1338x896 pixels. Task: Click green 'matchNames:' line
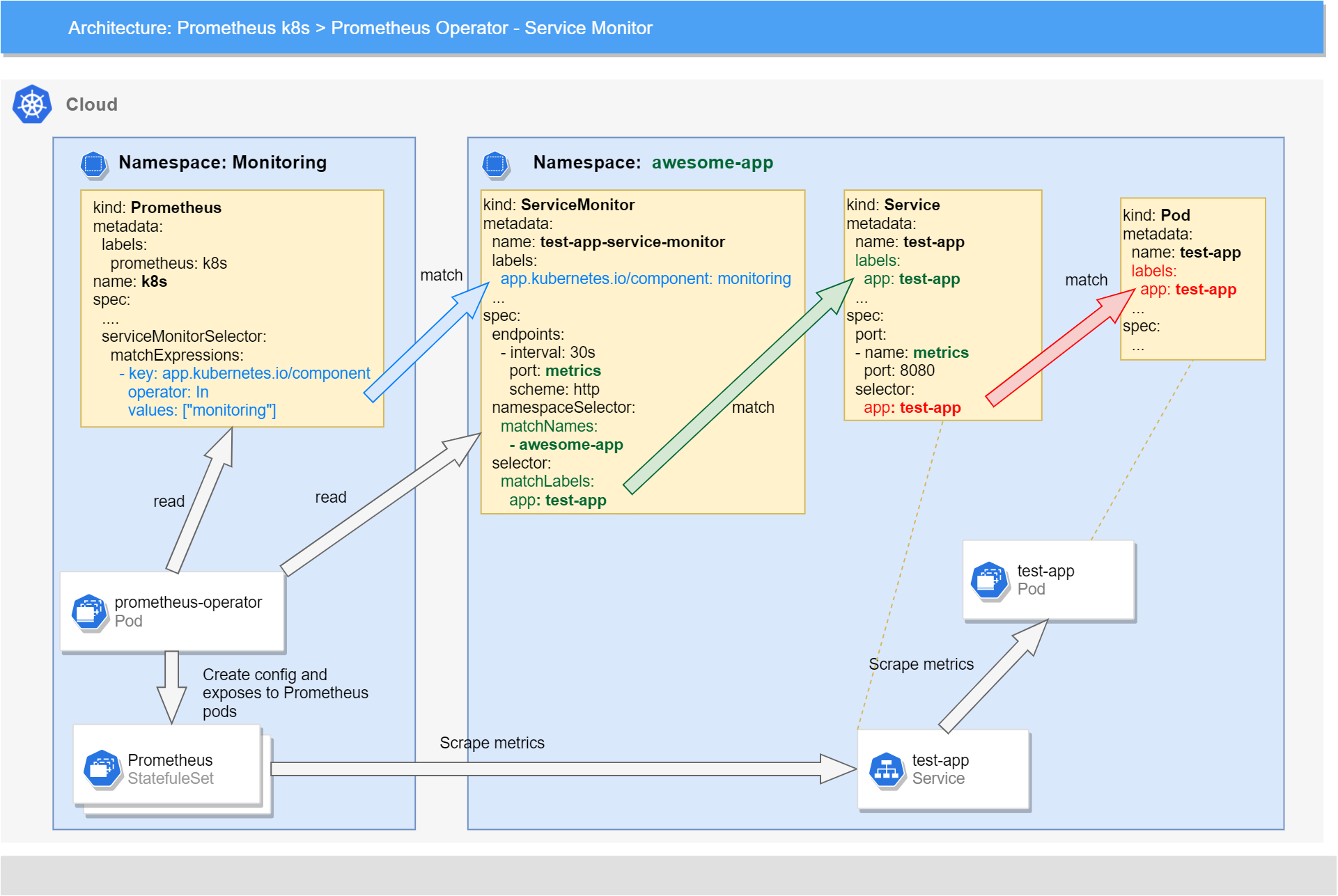pos(549,426)
